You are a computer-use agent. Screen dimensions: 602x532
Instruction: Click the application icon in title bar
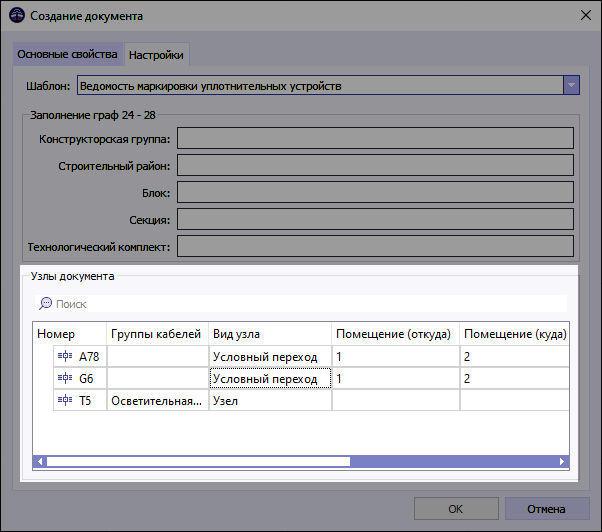point(17,16)
